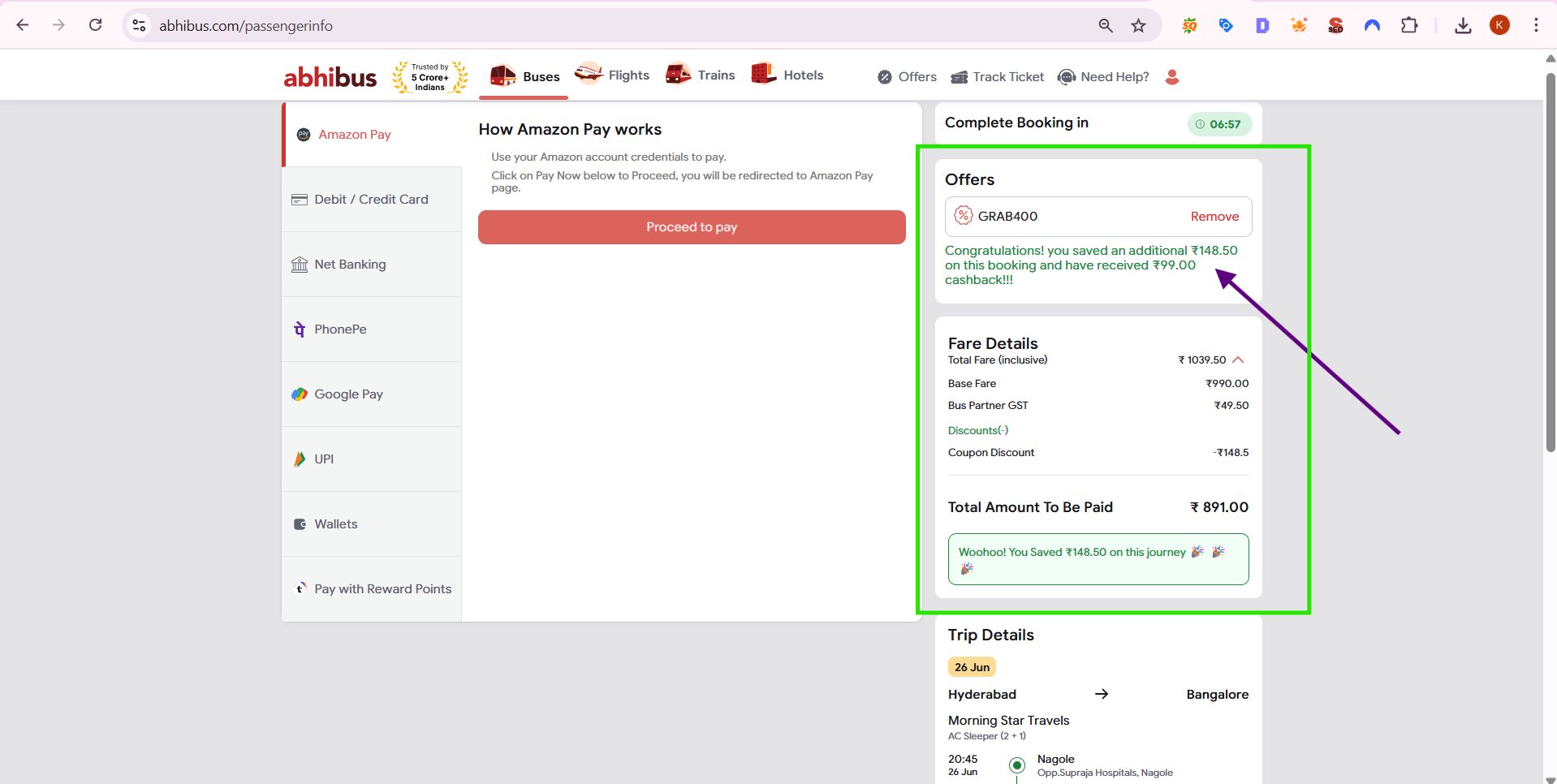Open site information icon in address bar
This screenshot has width=1557, height=784.
[140, 25]
